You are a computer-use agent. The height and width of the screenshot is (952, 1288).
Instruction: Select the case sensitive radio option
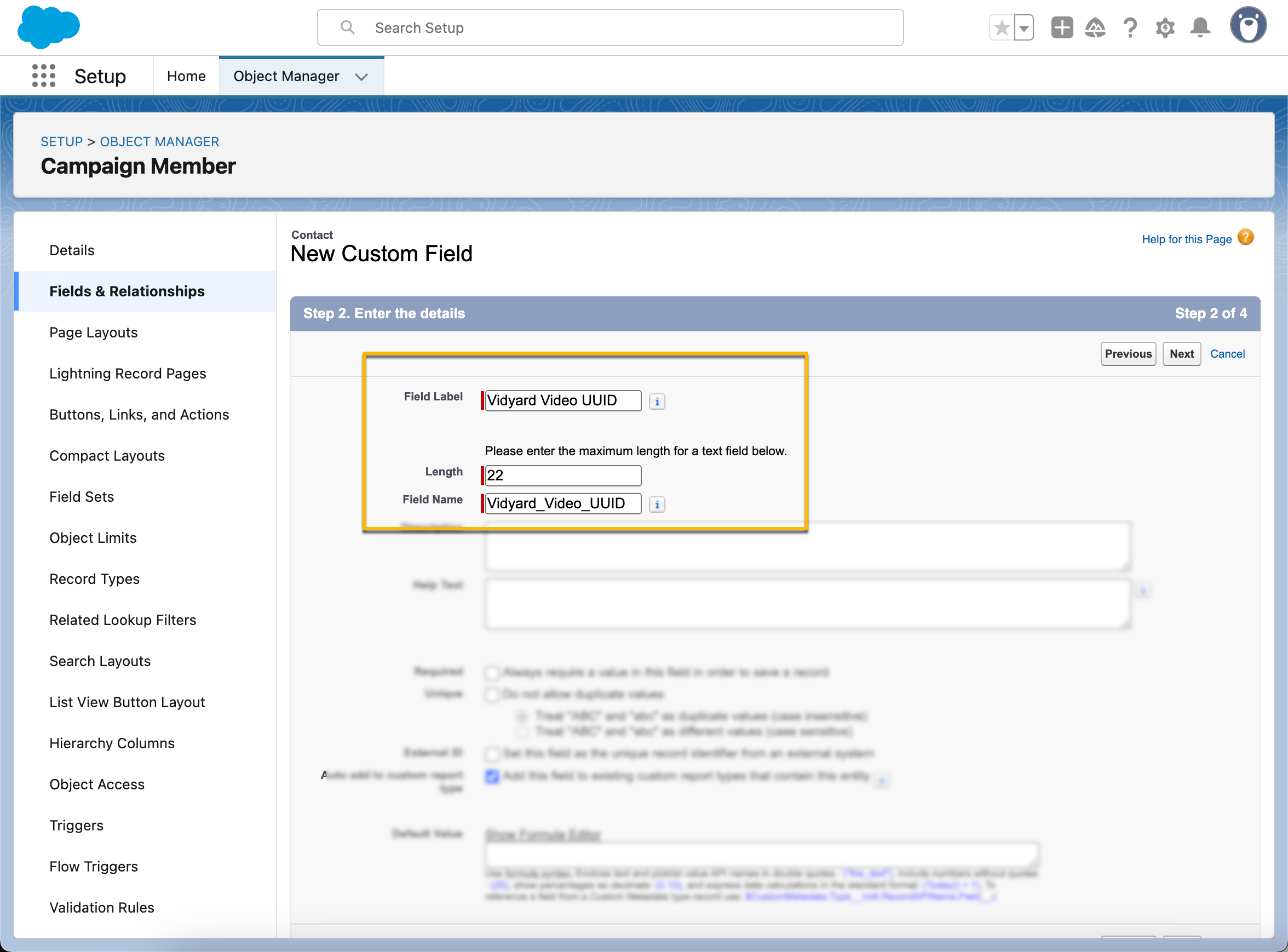point(522,732)
